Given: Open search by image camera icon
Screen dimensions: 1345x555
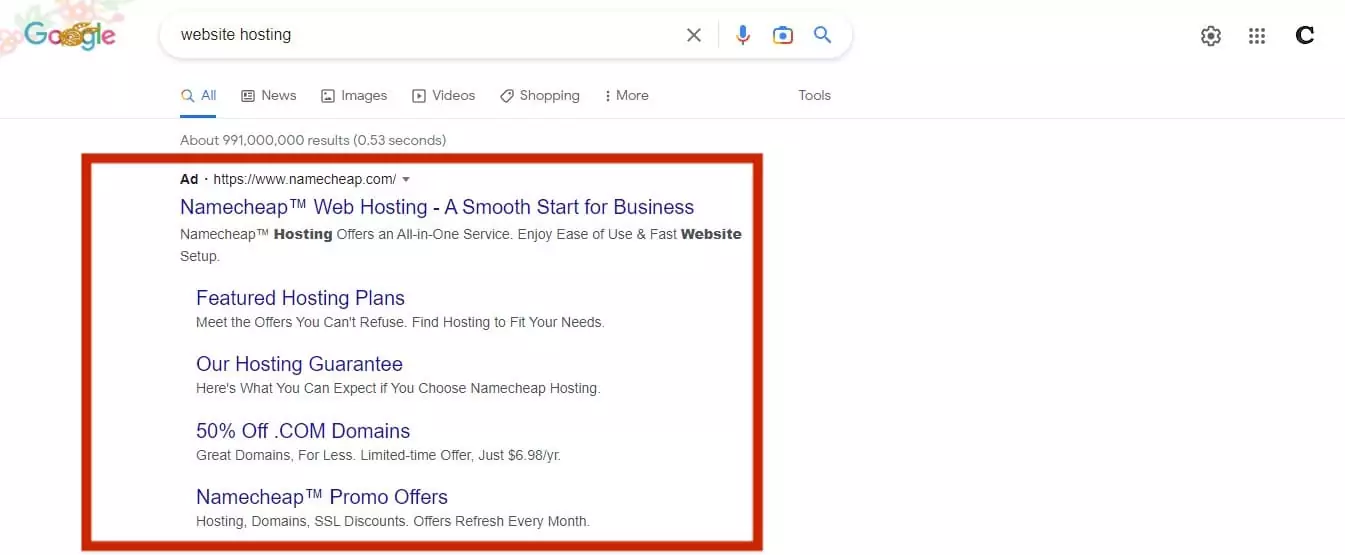Looking at the screenshot, I should pos(783,35).
